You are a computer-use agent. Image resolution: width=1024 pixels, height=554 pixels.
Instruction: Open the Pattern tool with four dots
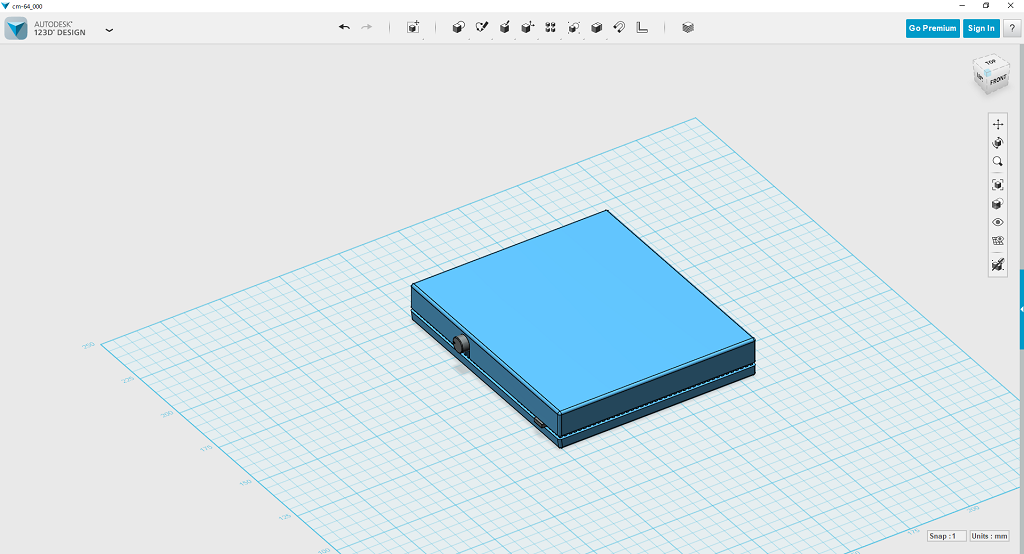(551, 28)
